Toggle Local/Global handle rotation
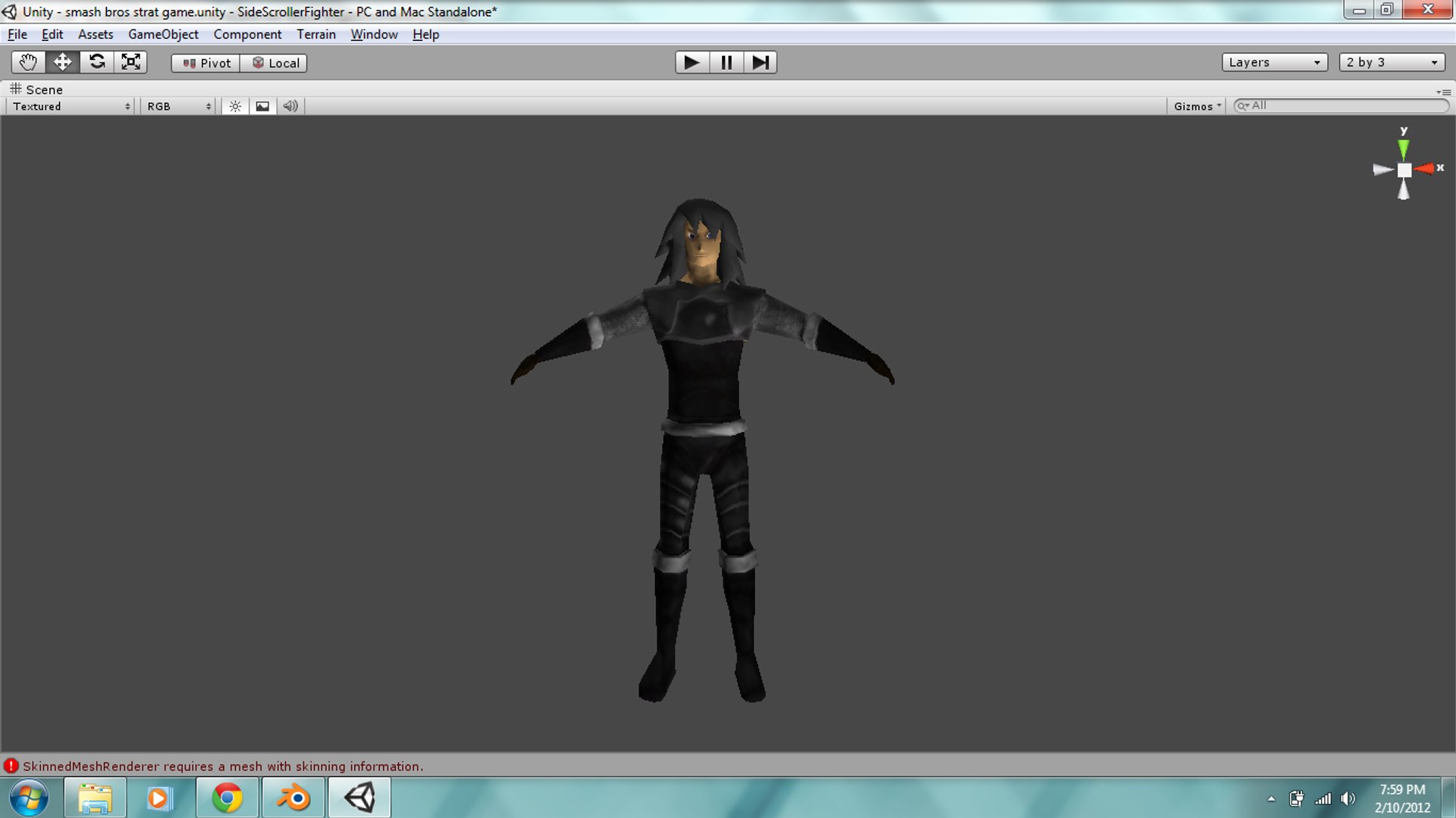Image resolution: width=1456 pixels, height=818 pixels. (x=275, y=63)
